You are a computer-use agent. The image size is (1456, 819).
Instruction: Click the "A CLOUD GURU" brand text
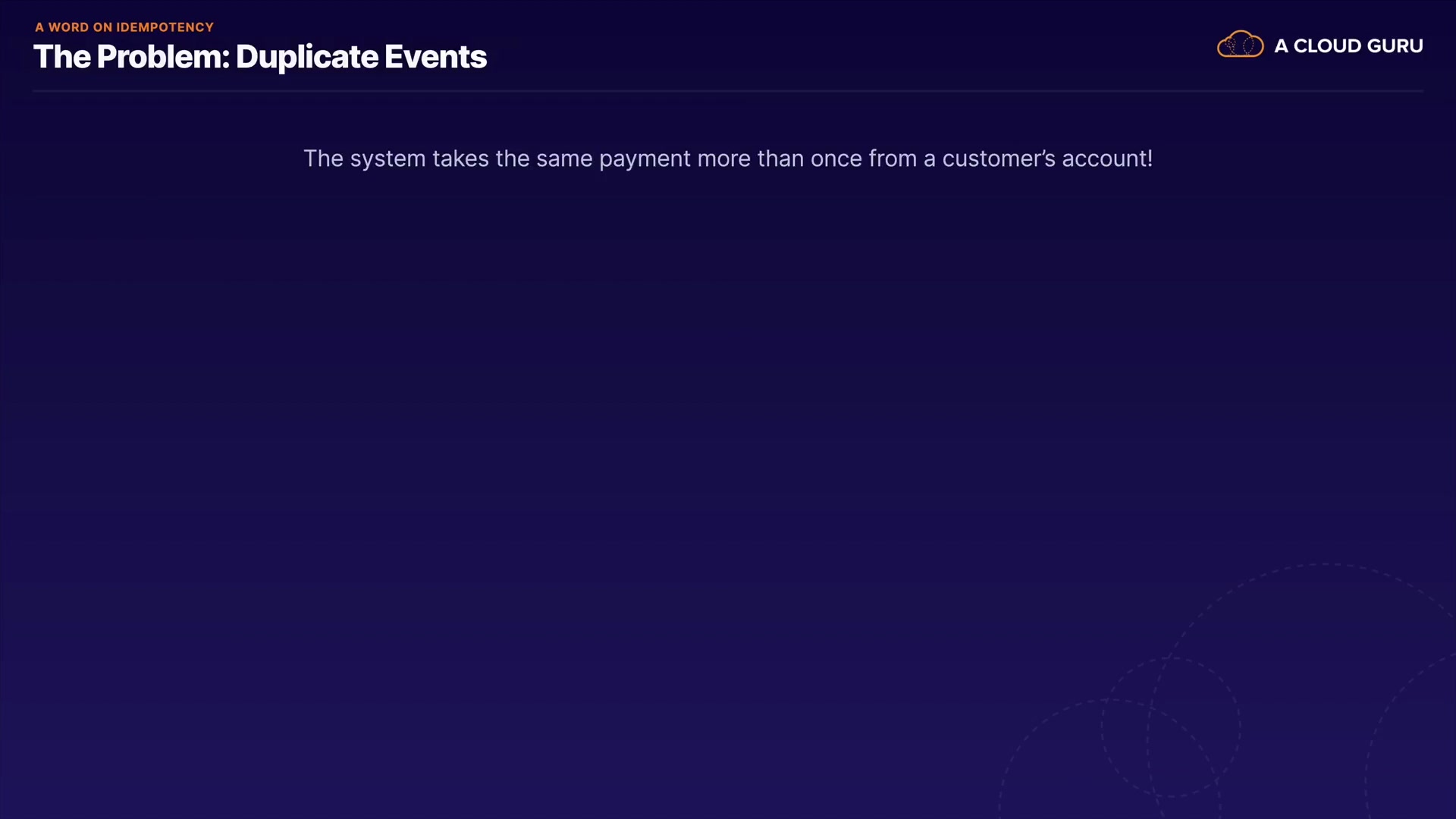pyautogui.click(x=1348, y=46)
